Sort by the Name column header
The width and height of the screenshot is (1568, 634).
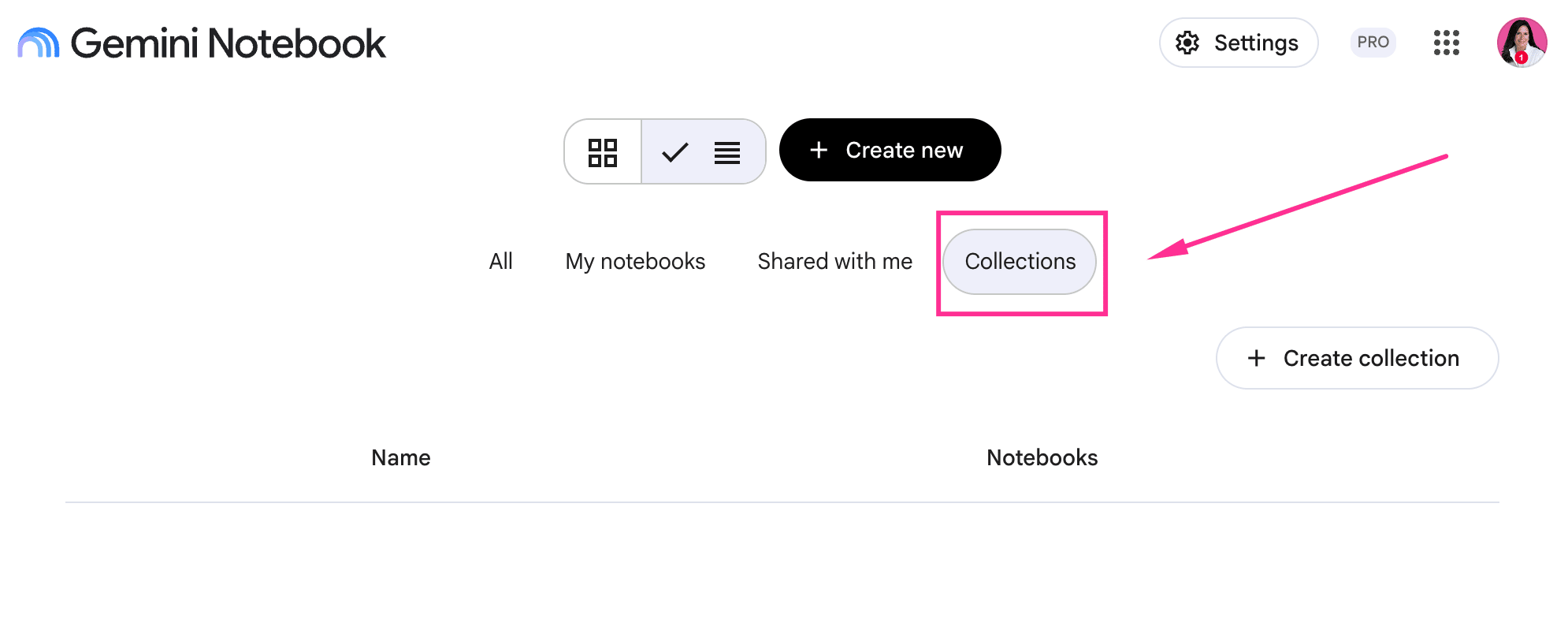(x=401, y=458)
